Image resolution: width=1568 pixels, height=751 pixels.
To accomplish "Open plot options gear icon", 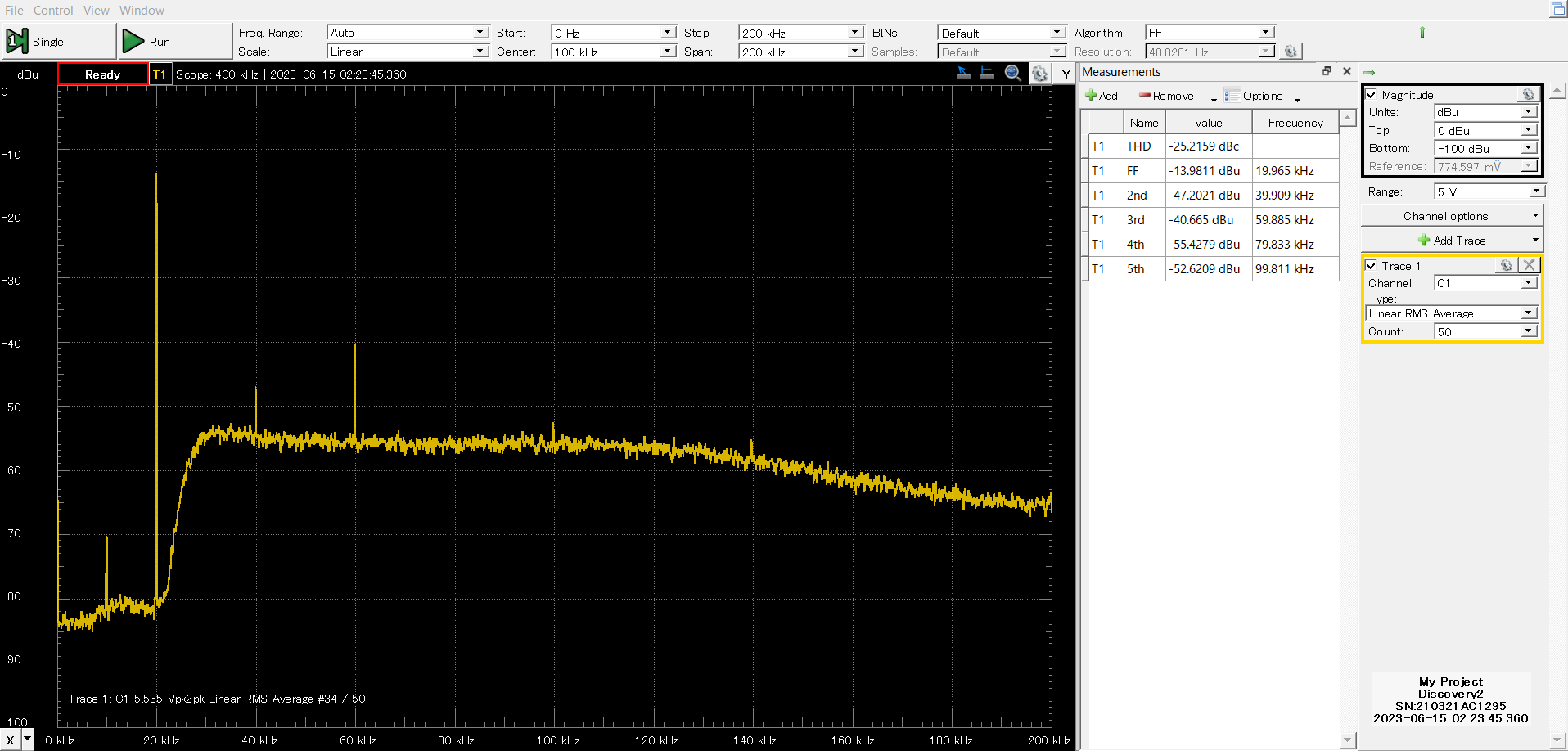I will pyautogui.click(x=1039, y=74).
